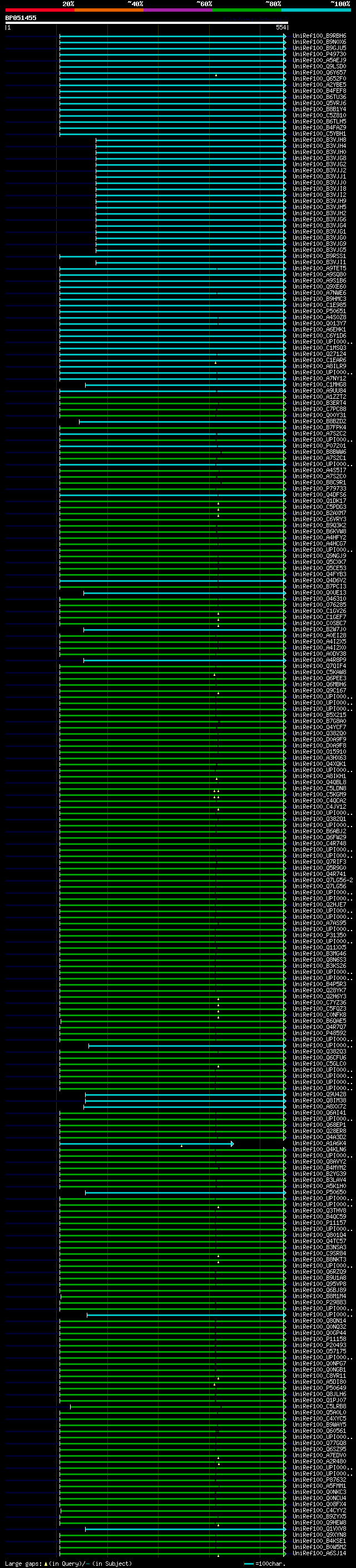The width and height of the screenshot is (356, 1568).
Task: Open hit UniRef100_B9RSS1
Action: [x=319, y=256]
